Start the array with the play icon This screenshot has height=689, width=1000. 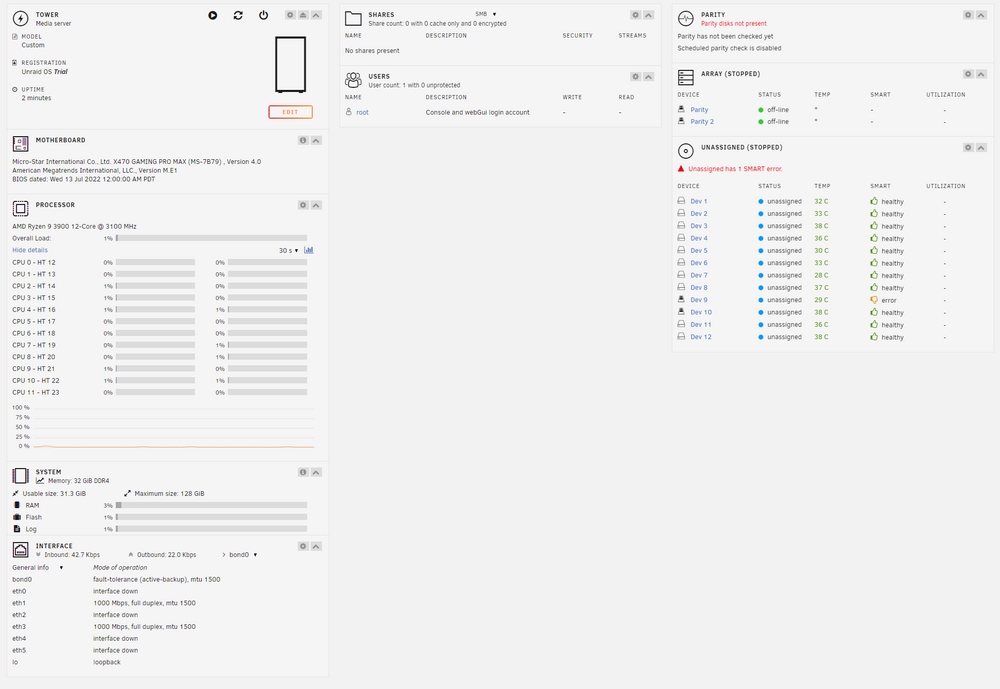[212, 15]
